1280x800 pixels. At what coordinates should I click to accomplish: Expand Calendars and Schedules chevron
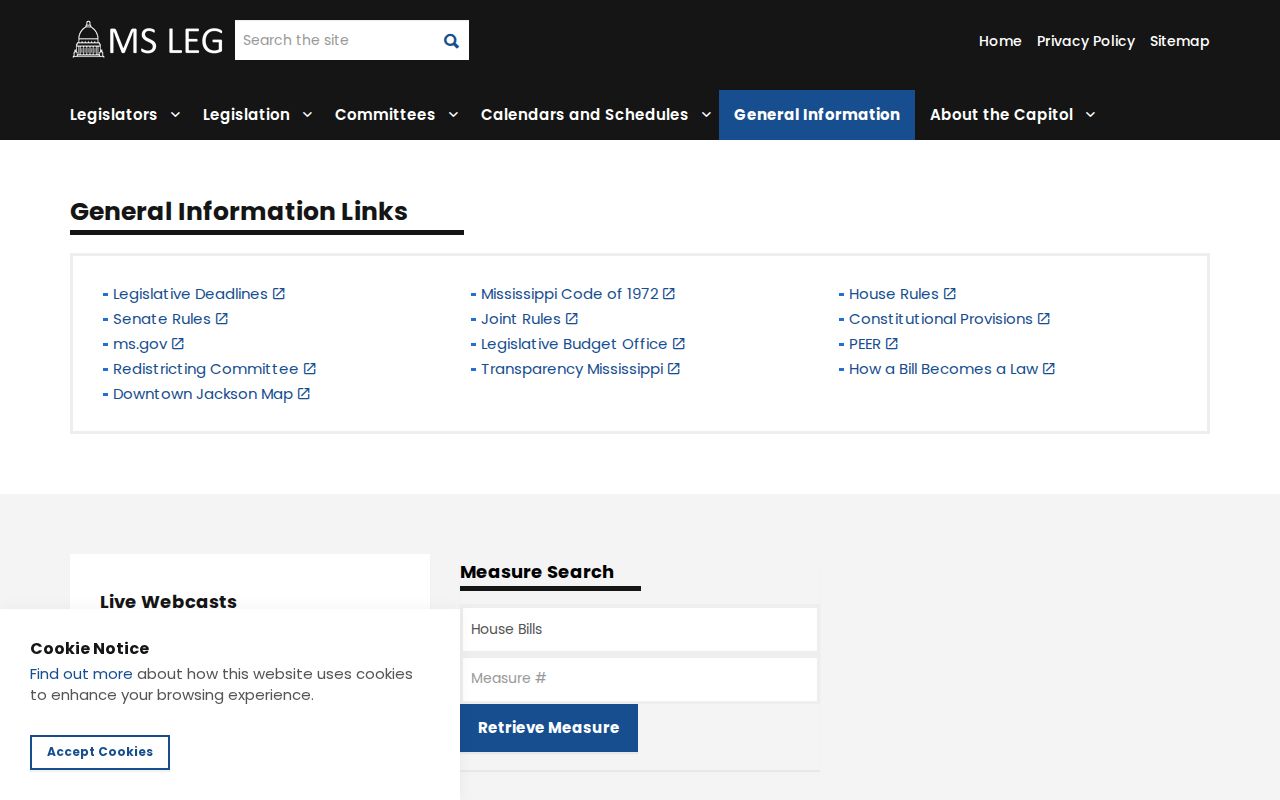(x=706, y=115)
